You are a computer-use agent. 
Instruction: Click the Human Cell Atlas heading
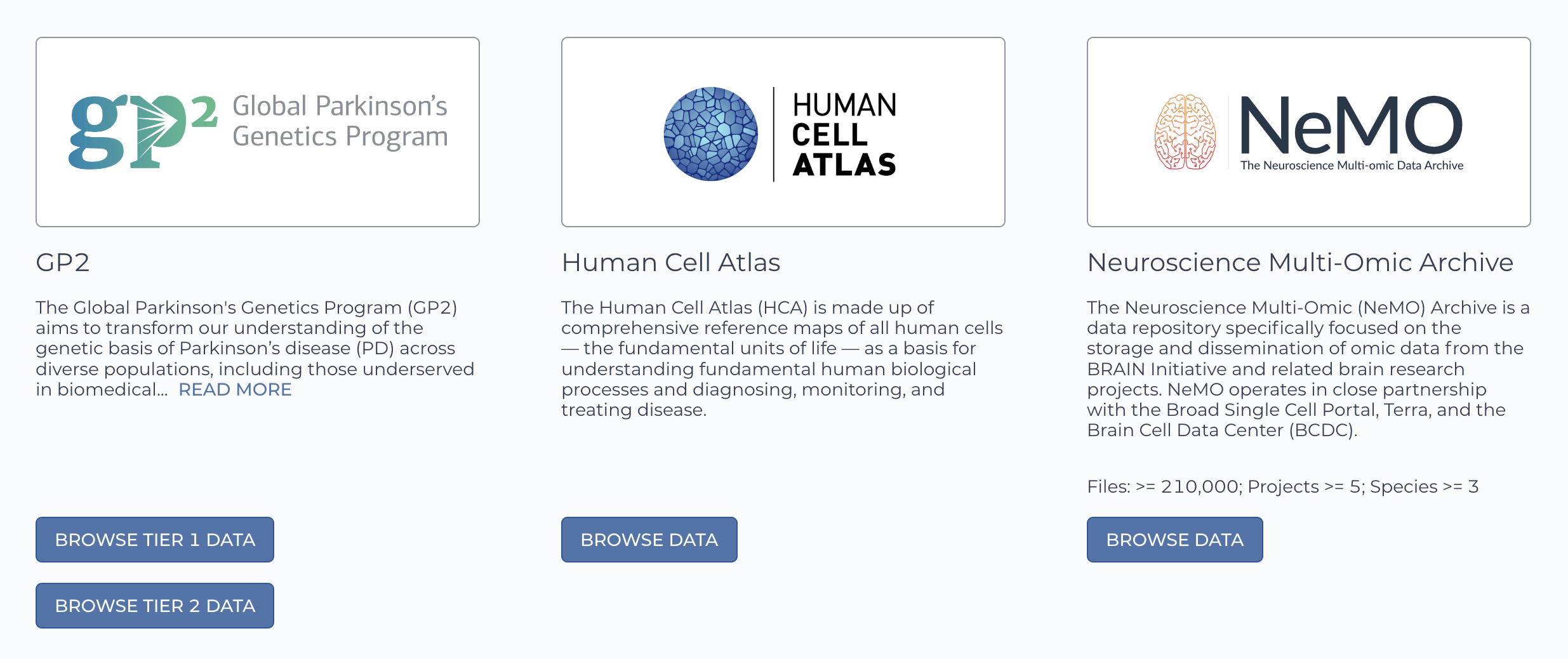pyautogui.click(x=670, y=262)
